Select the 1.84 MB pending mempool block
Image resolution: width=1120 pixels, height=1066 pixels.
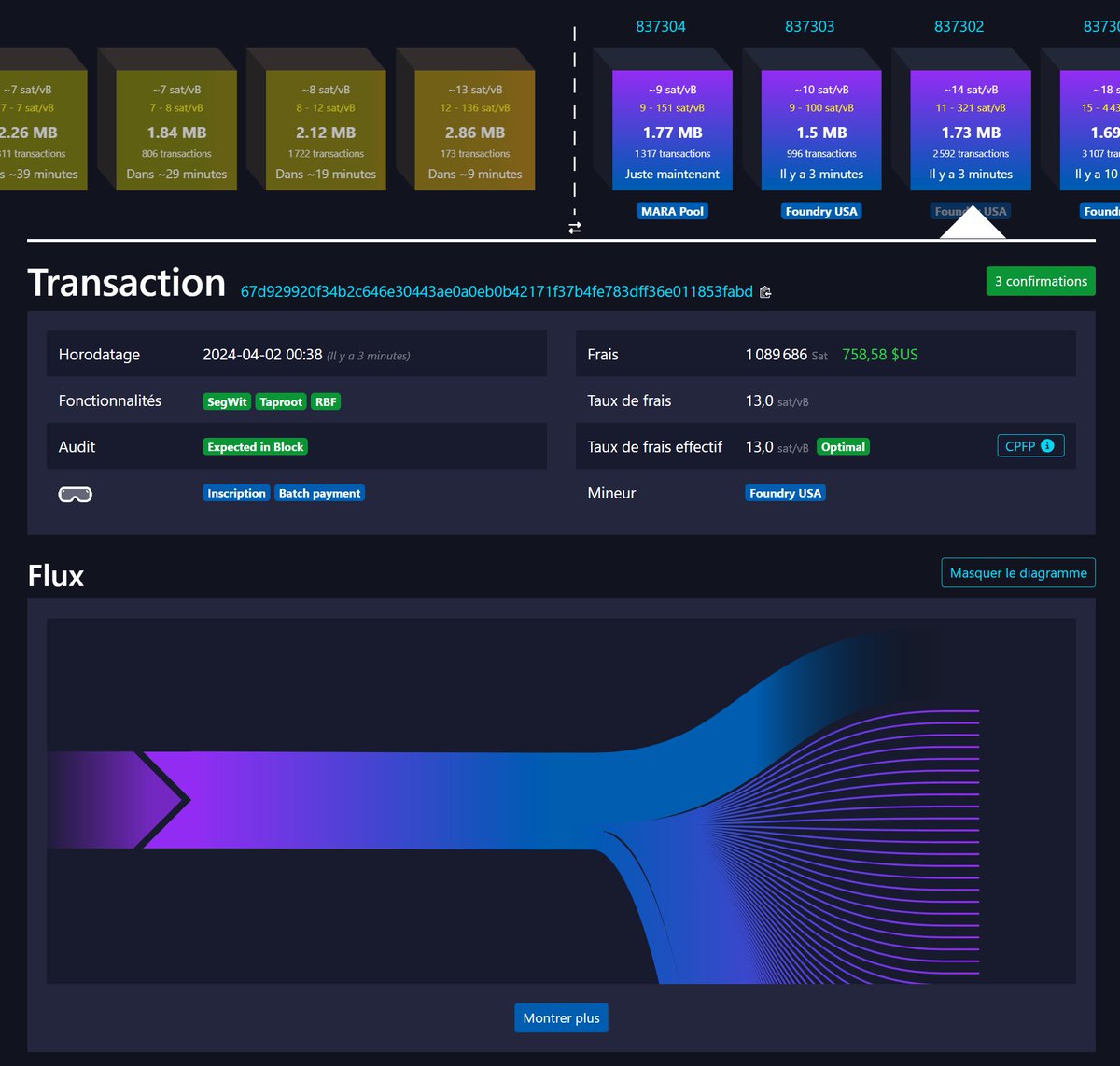(x=176, y=131)
